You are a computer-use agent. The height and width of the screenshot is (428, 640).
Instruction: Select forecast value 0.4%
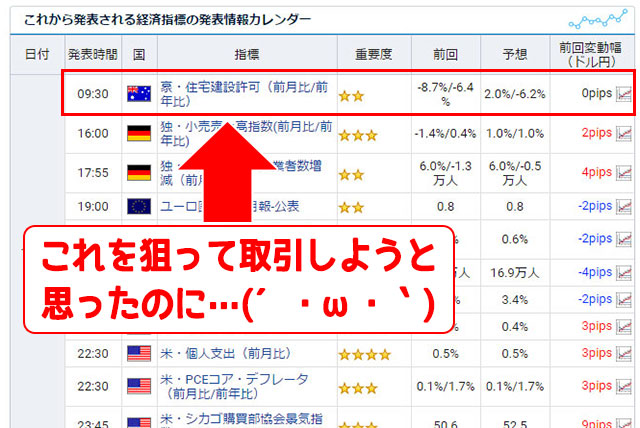[515, 327]
